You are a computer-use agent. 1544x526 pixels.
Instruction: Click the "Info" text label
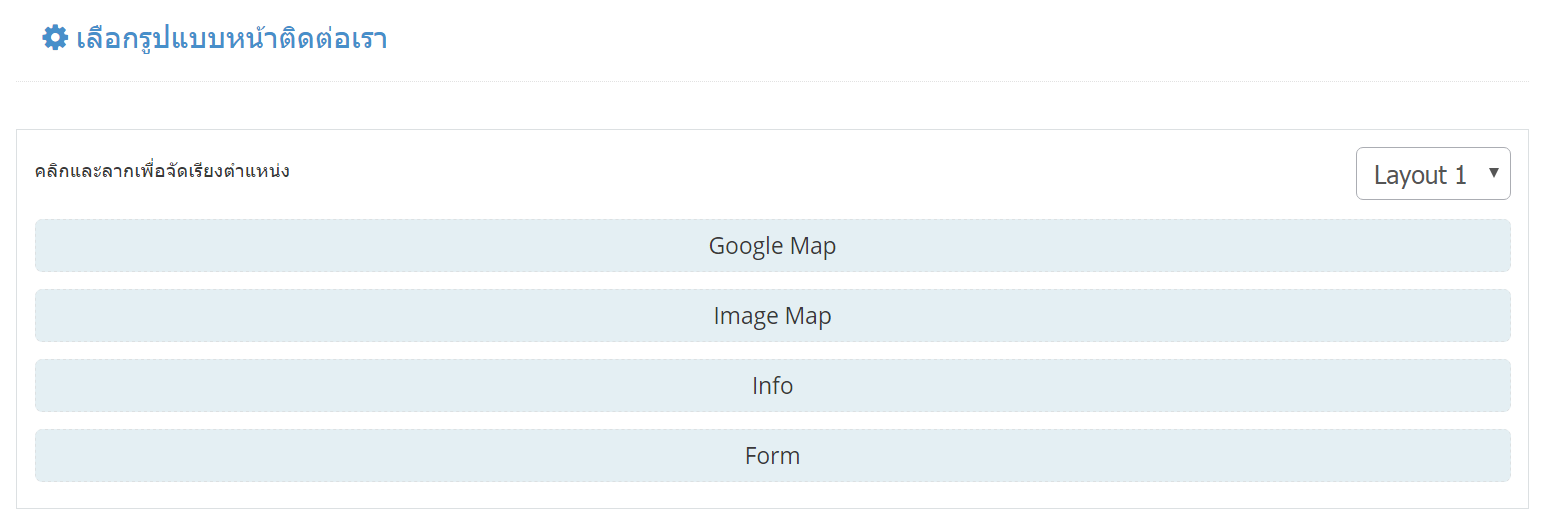tap(772, 386)
